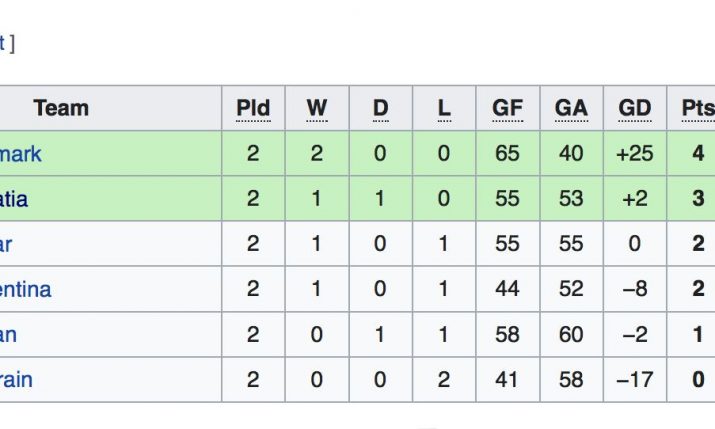The image size is (715, 429).
Task: Open the partially visible Denmark team link
Action: tap(21, 154)
